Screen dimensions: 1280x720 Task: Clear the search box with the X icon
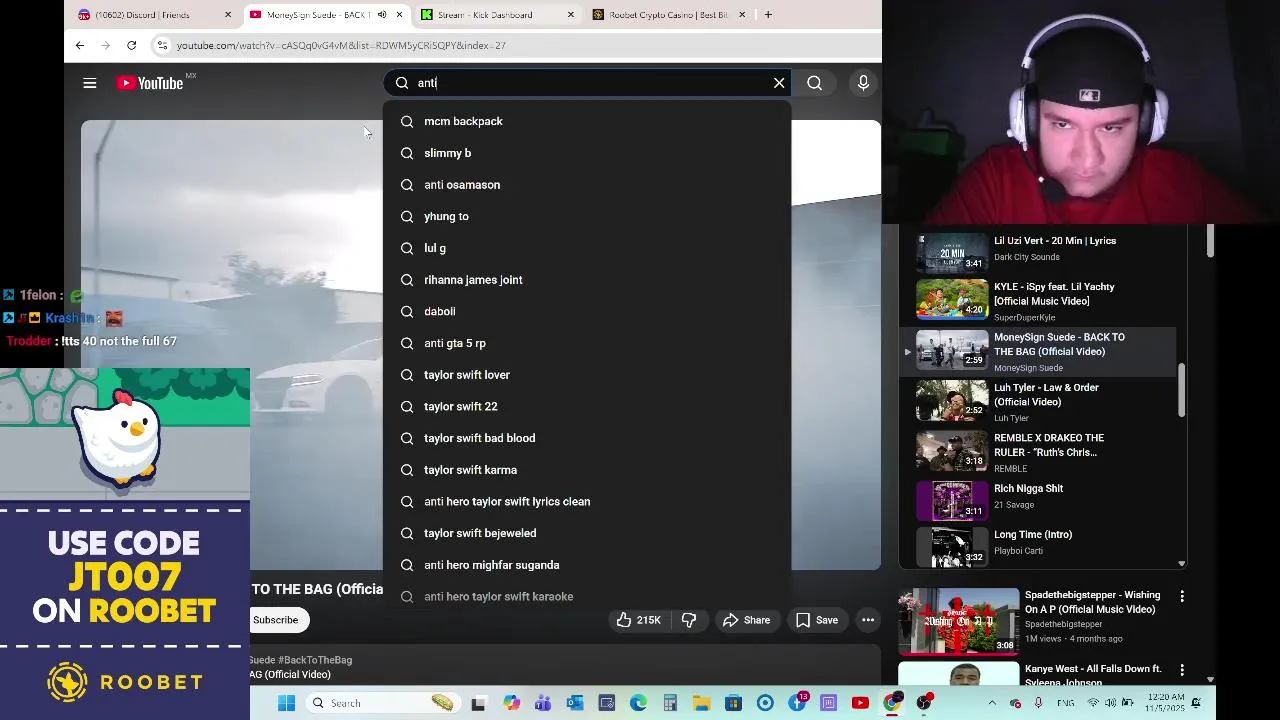[779, 83]
